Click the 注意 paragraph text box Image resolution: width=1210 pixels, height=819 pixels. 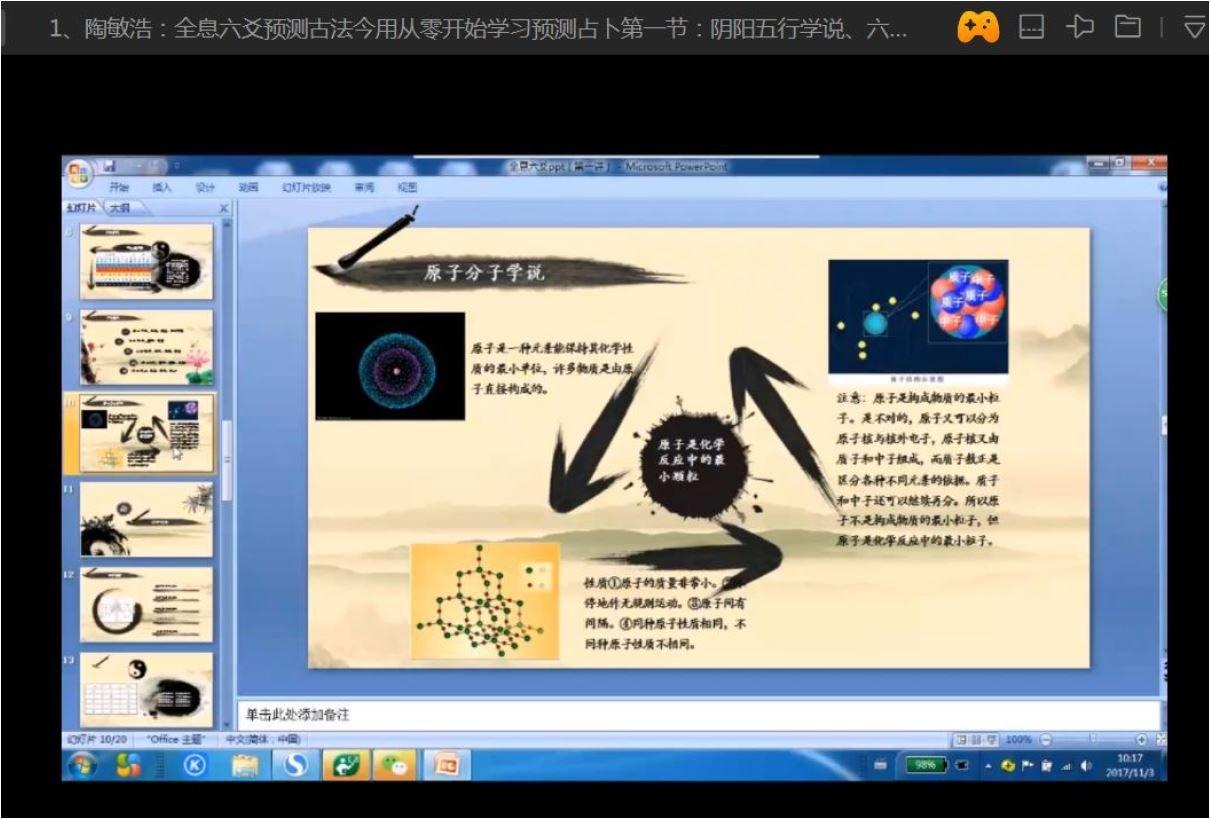(x=921, y=469)
